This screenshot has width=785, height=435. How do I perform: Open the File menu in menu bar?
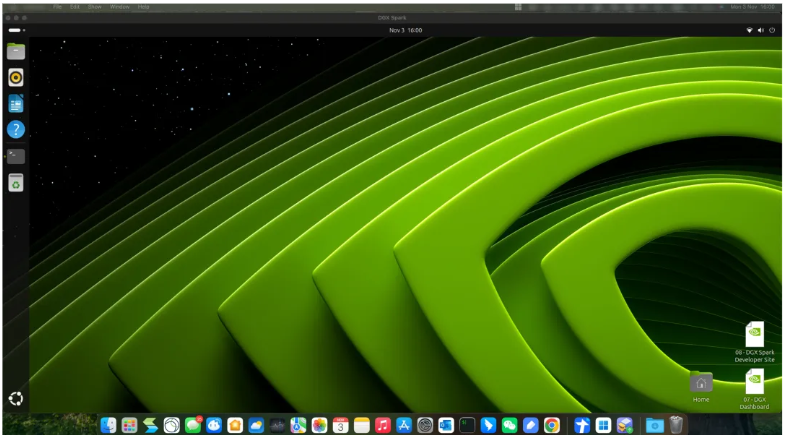[57, 6]
